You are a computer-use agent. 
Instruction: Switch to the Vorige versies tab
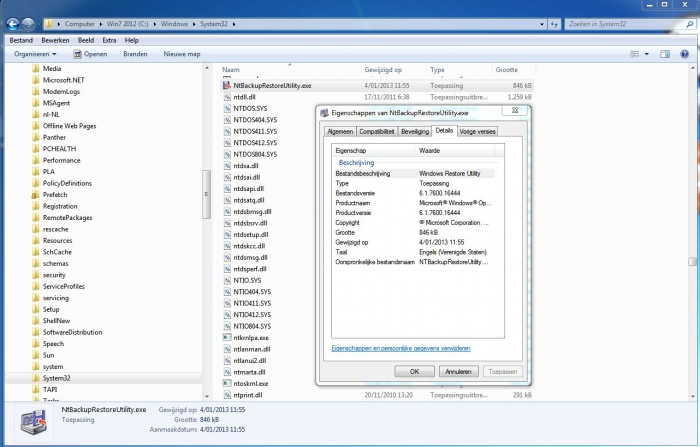click(477, 131)
